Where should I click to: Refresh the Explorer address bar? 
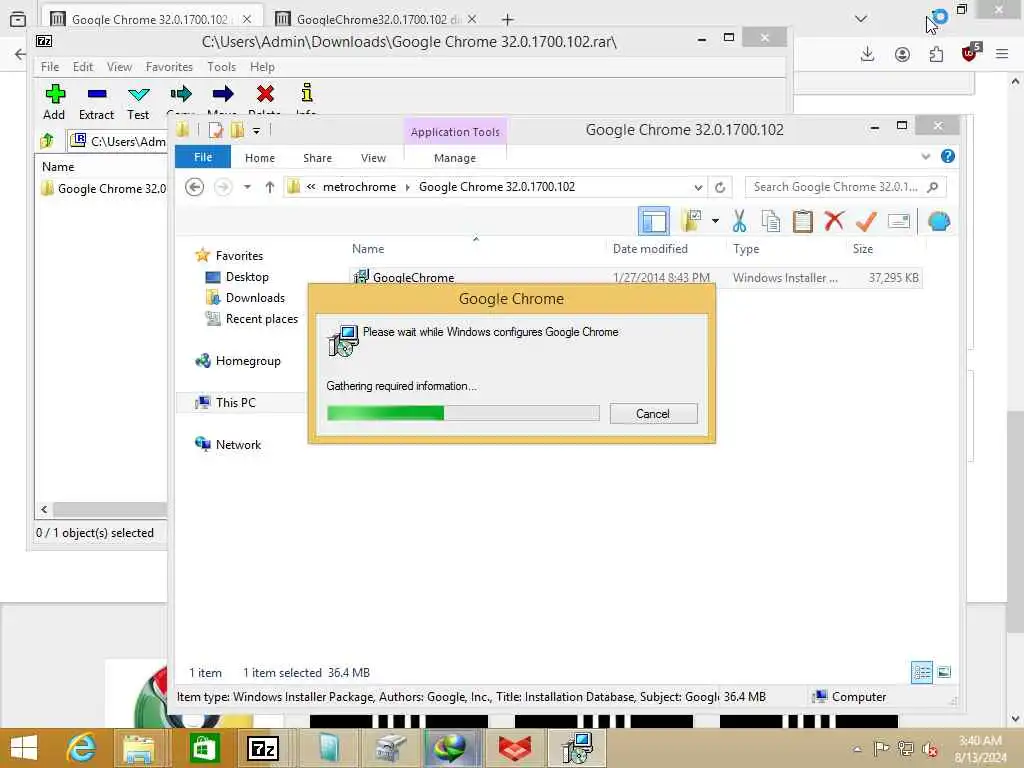pos(720,187)
